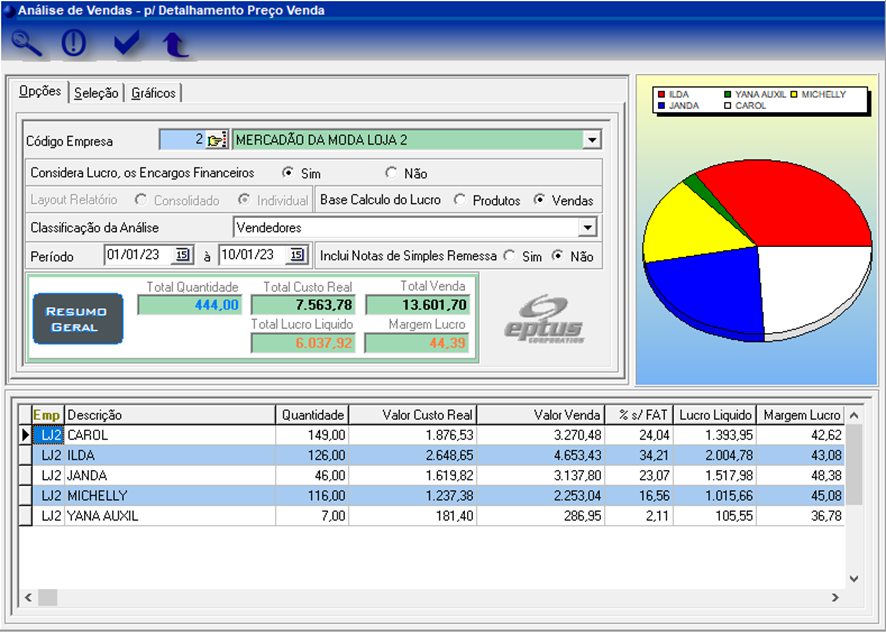
Task: Click the return arrow toolbar icon
Action: pos(176,44)
